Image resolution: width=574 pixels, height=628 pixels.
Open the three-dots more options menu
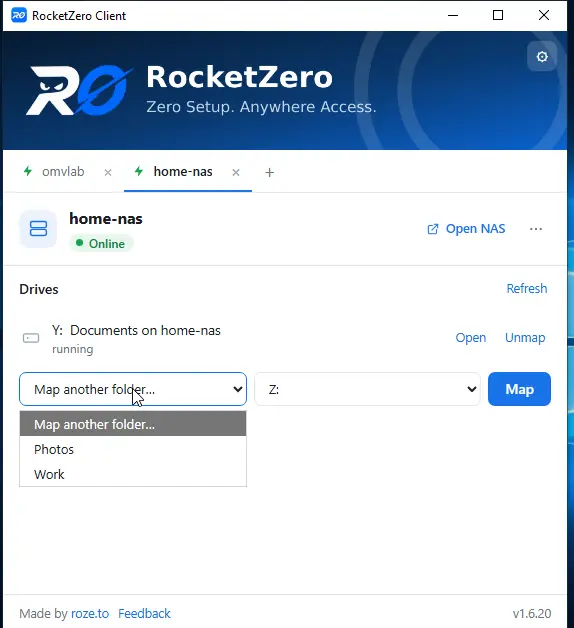point(536,229)
